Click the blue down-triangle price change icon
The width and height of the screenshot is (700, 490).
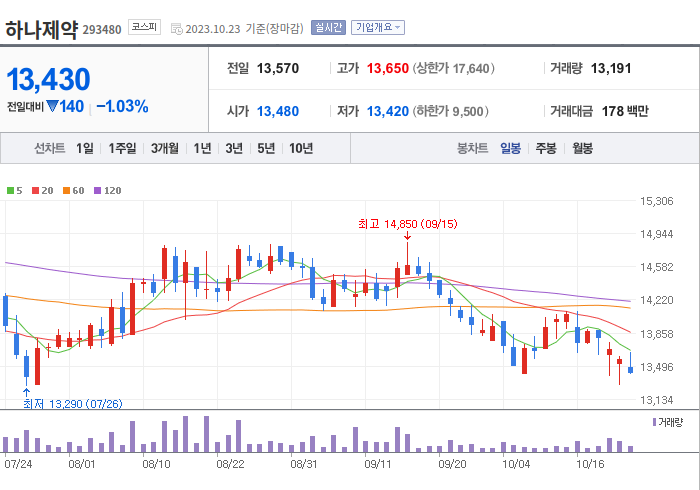tap(52, 106)
